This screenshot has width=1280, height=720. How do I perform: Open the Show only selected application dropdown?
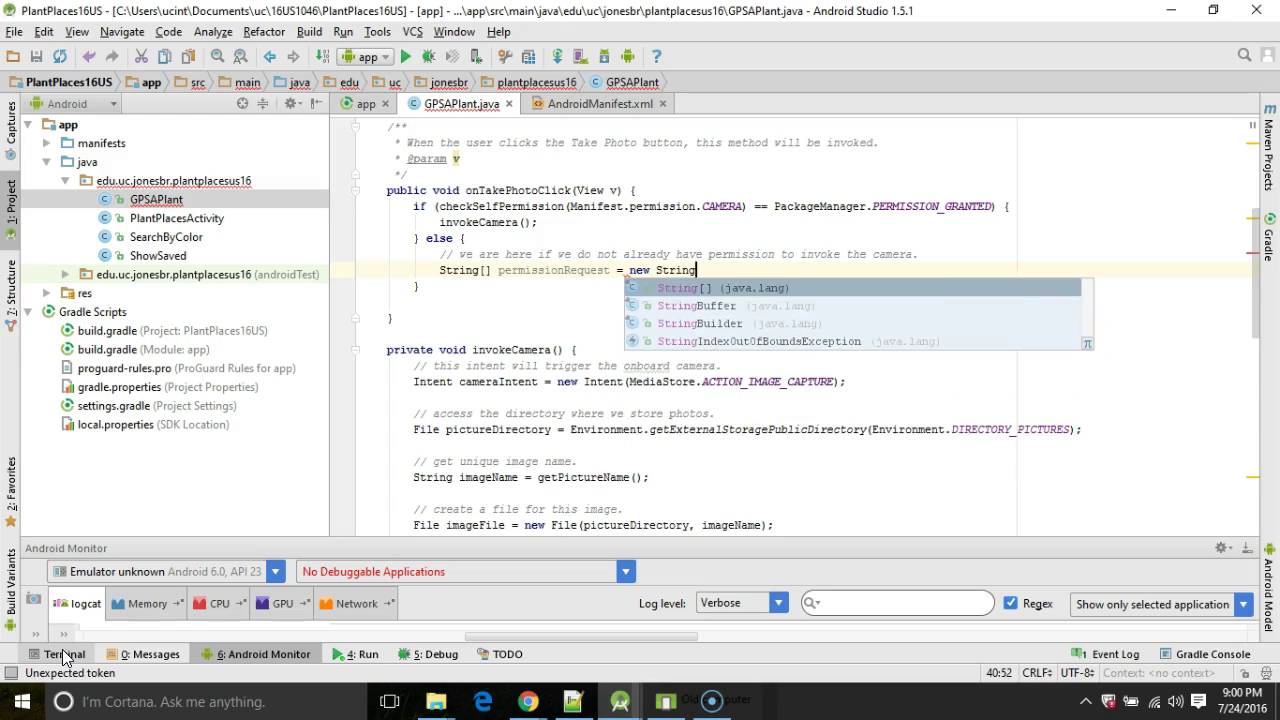pos(1243,604)
